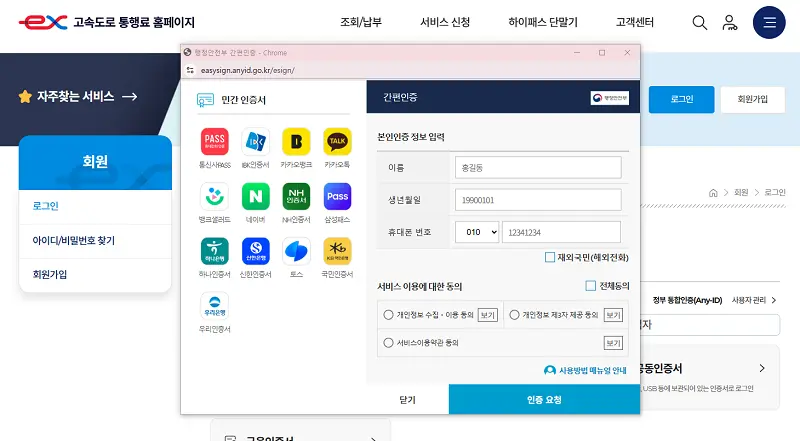Check the 재외국민(해외전화) checkbox
This screenshot has height=441, width=800.
tap(549, 257)
